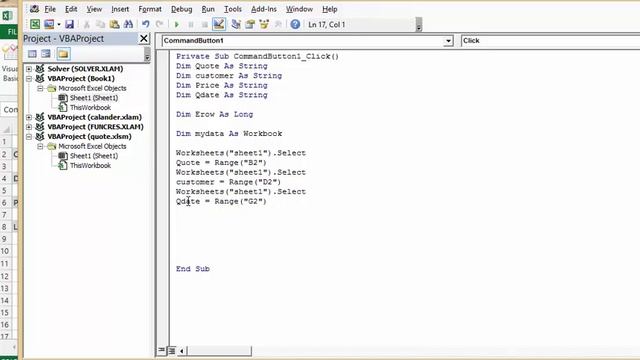Open the Run menu
The image size is (640, 360).
208,9
